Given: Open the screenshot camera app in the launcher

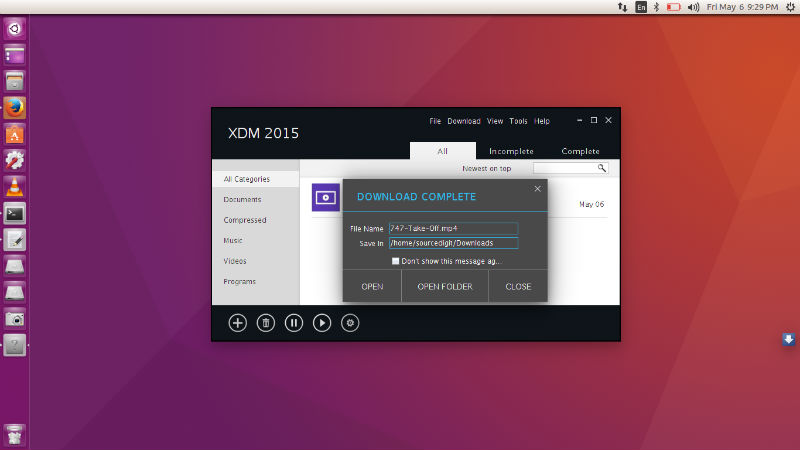Looking at the screenshot, I should click(14, 319).
